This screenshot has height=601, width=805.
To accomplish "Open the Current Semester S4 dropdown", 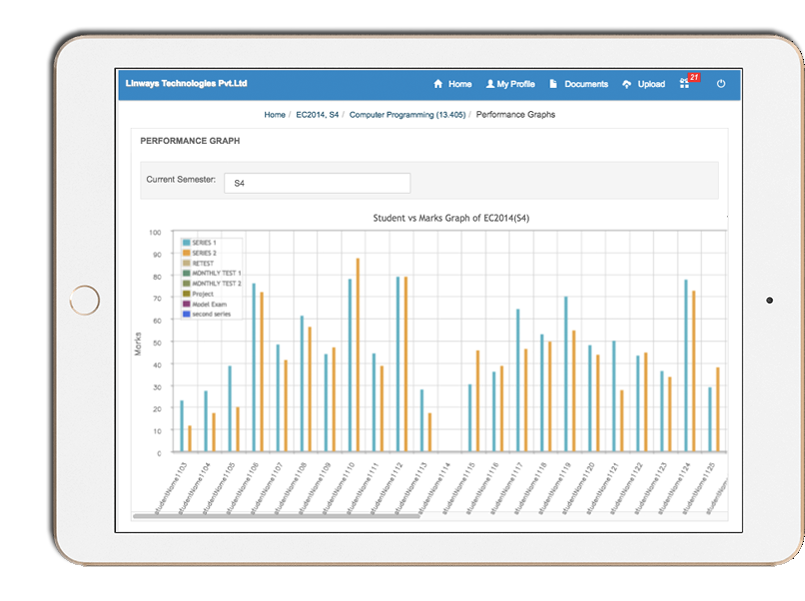I will 317,183.
